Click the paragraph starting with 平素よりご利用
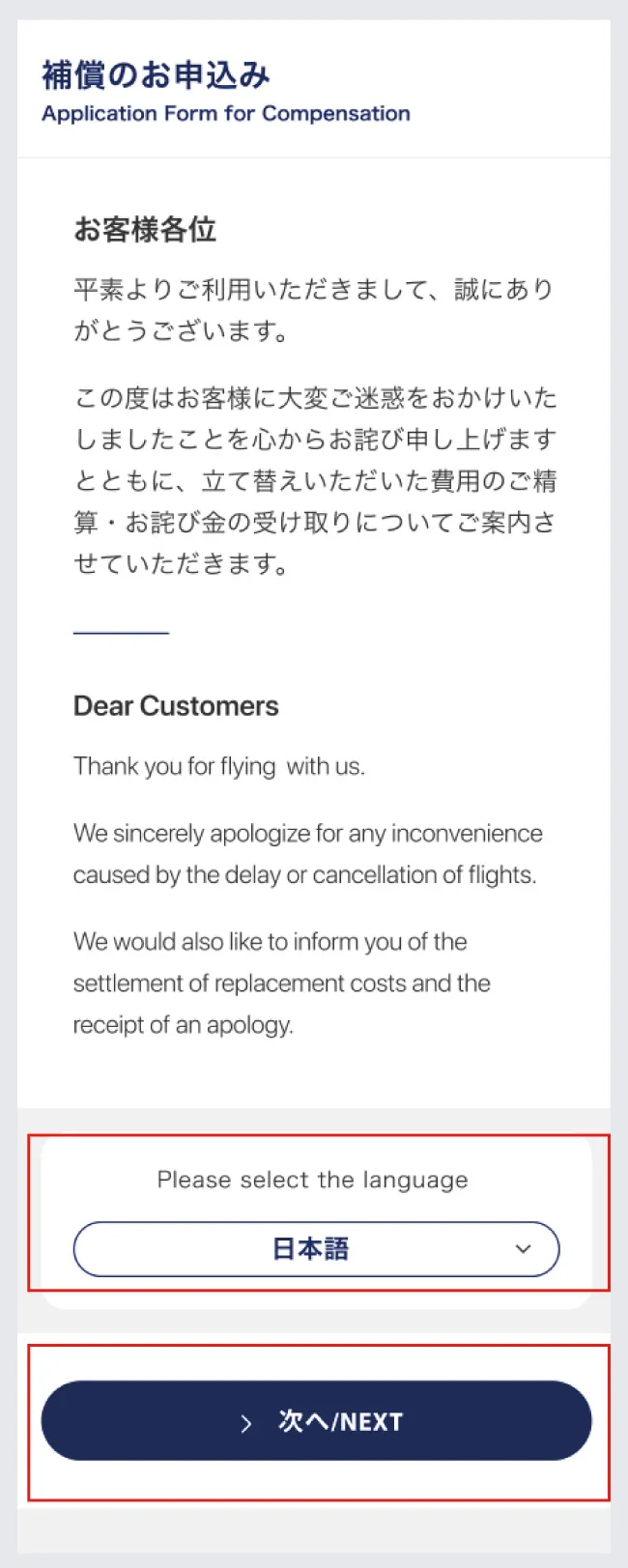Viewport: 628px width, 1568px height. pos(314,309)
